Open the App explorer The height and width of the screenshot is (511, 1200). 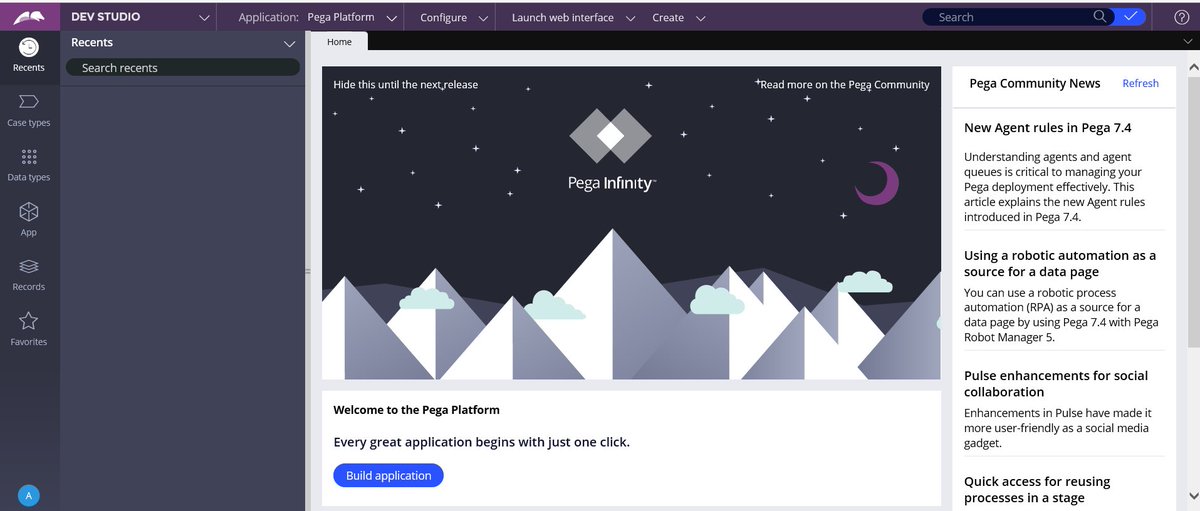pos(29,219)
